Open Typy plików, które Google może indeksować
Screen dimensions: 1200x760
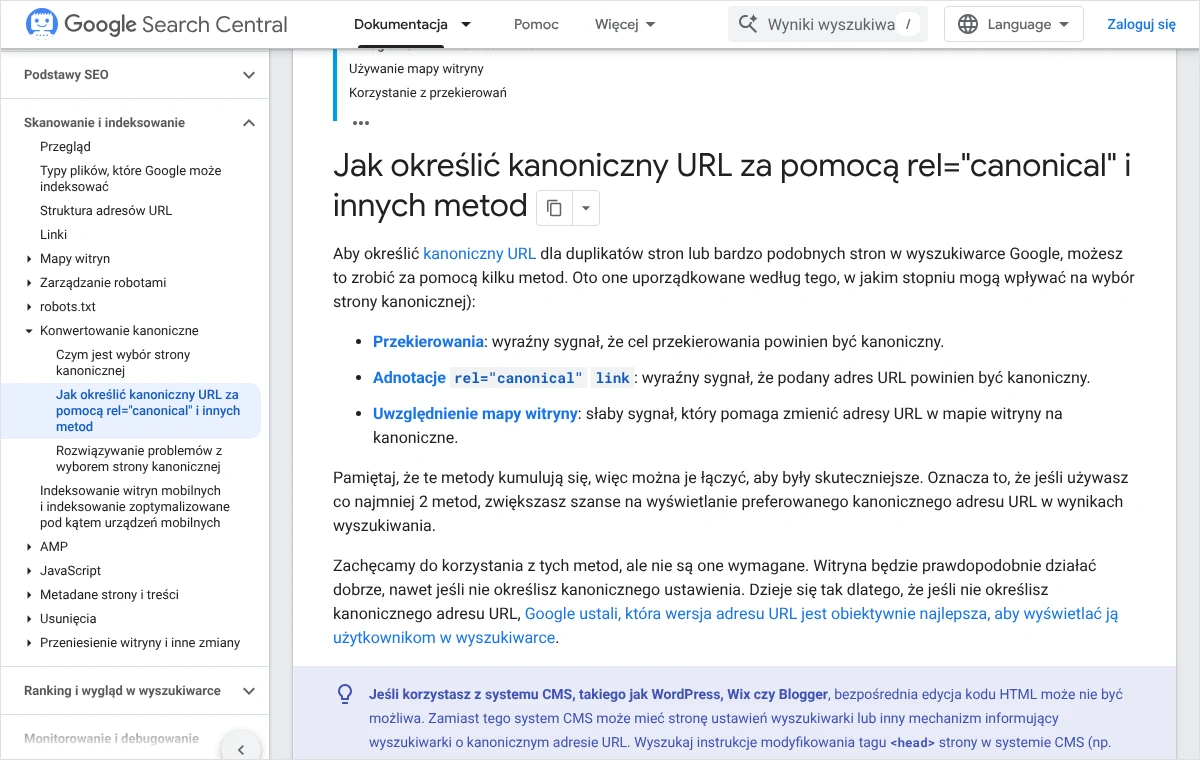click(x=130, y=179)
